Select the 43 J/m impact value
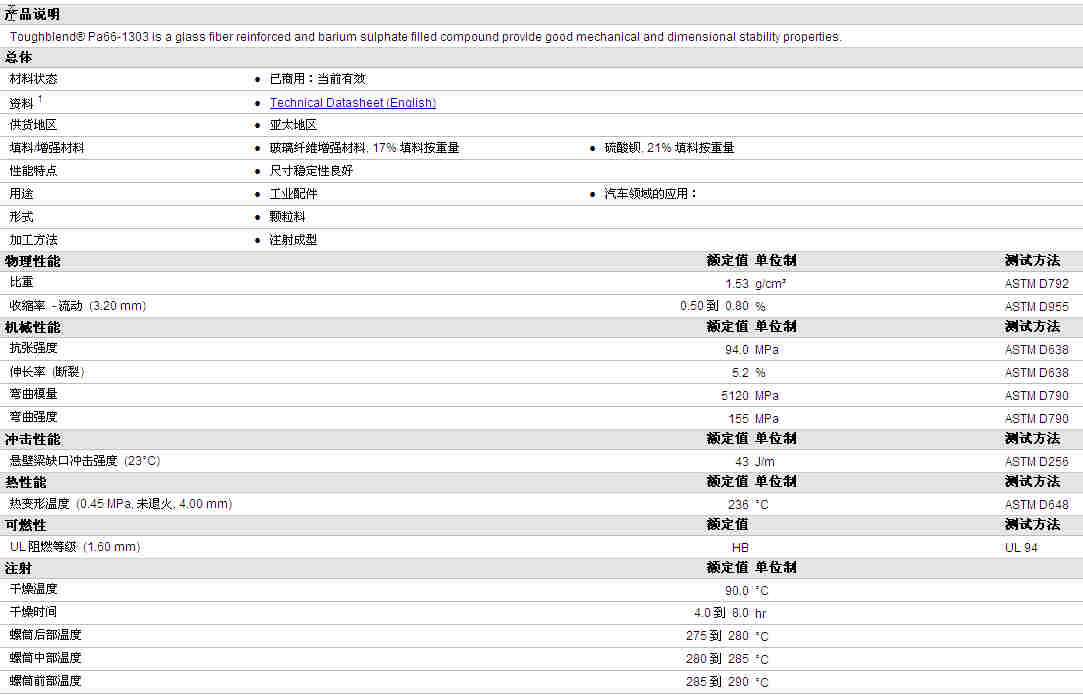Viewport: 1083px width, 698px height. coord(755,462)
